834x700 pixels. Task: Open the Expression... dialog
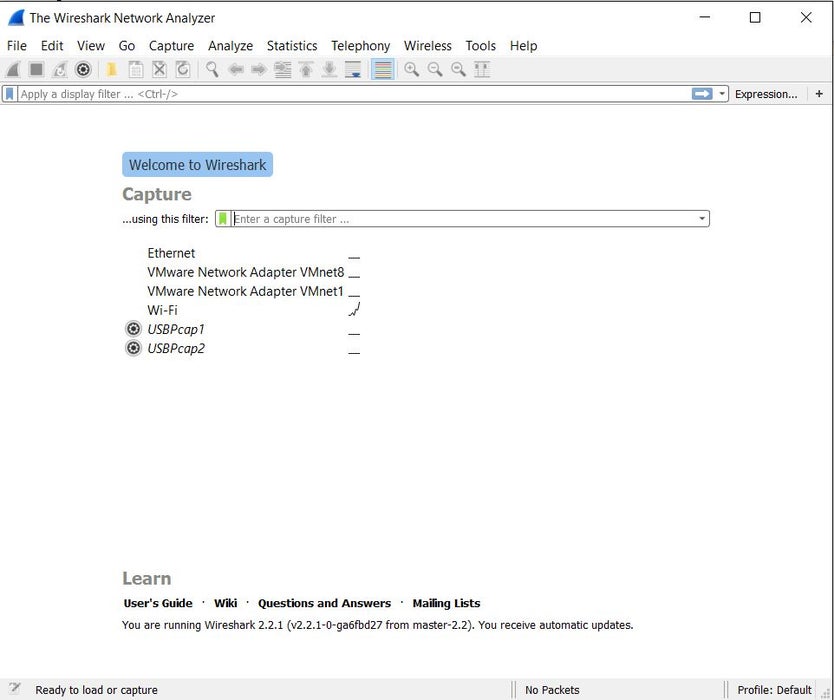coord(766,94)
